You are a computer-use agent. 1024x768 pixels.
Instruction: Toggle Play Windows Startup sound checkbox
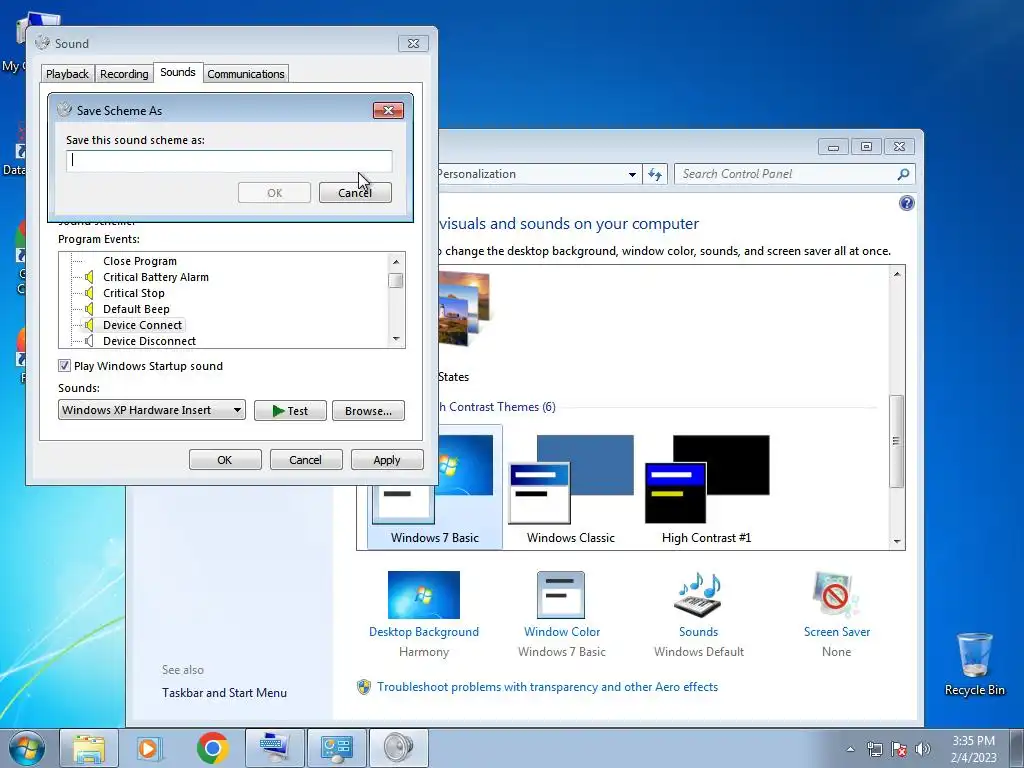pyautogui.click(x=64, y=366)
